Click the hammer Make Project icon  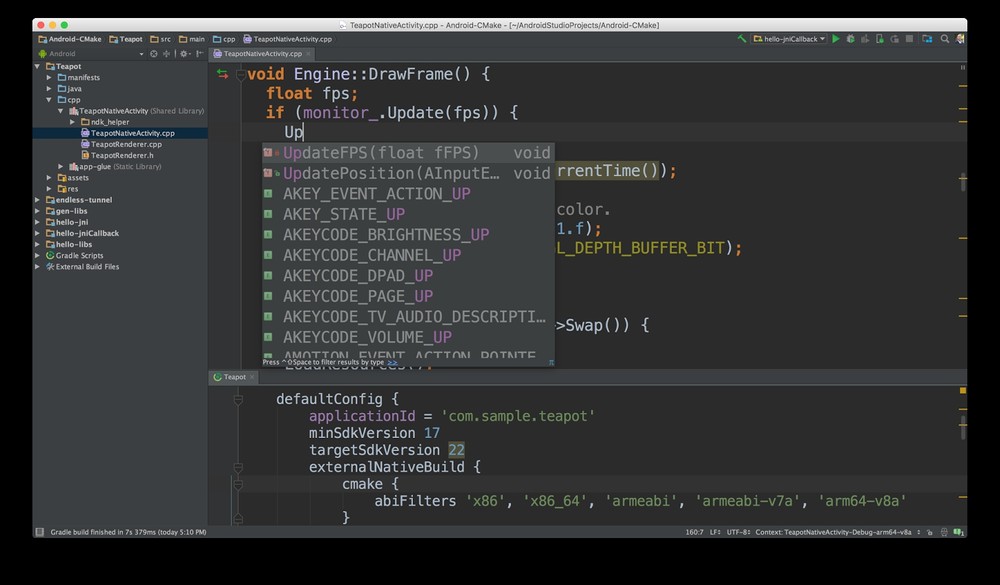[742, 39]
